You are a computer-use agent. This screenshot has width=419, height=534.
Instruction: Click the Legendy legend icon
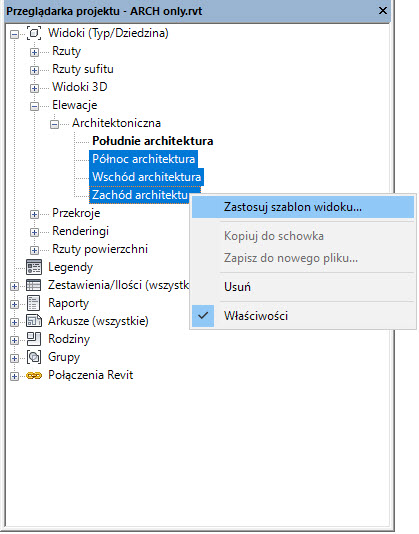34,267
